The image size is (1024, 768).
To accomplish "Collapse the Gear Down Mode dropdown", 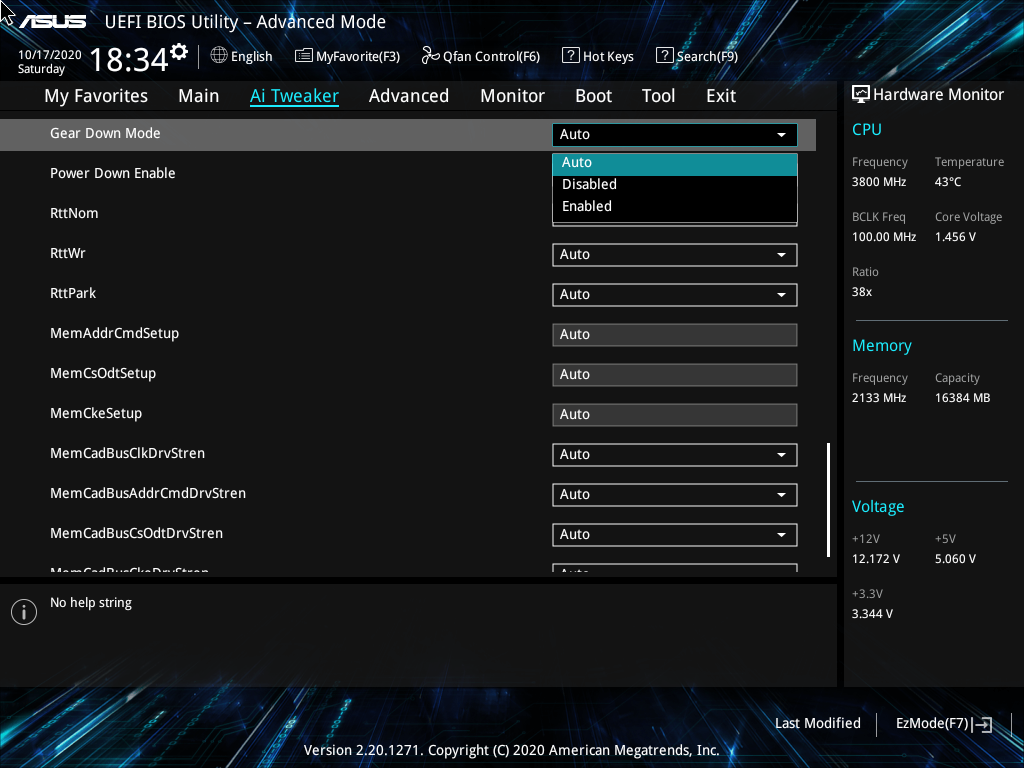I will coord(675,135).
